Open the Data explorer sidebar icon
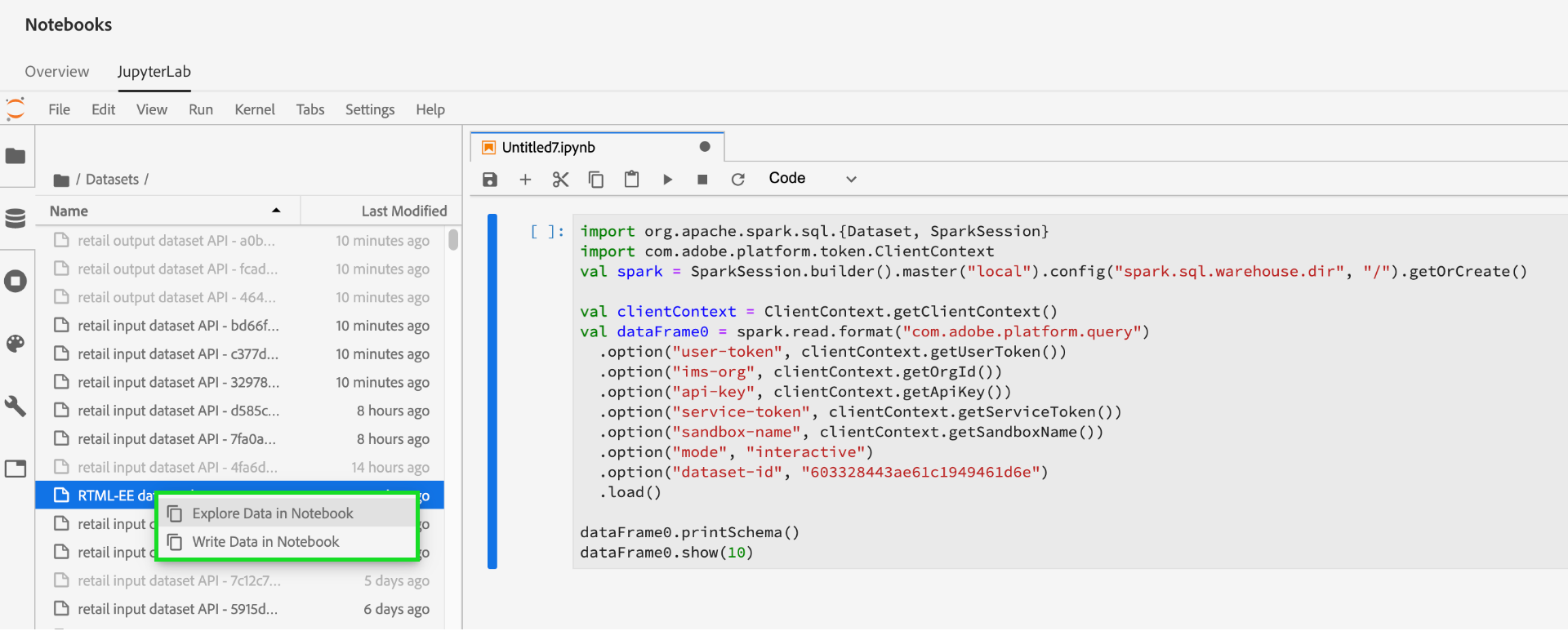The image size is (1568, 631). point(16,218)
